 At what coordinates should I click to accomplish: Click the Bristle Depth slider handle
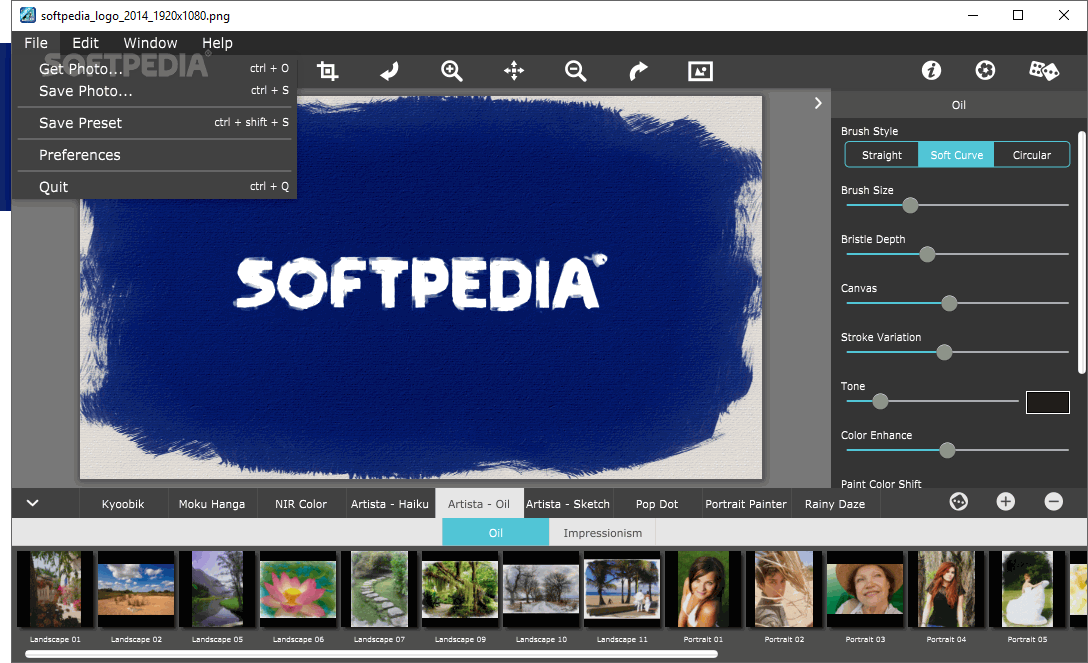pyautogui.click(x=927, y=255)
